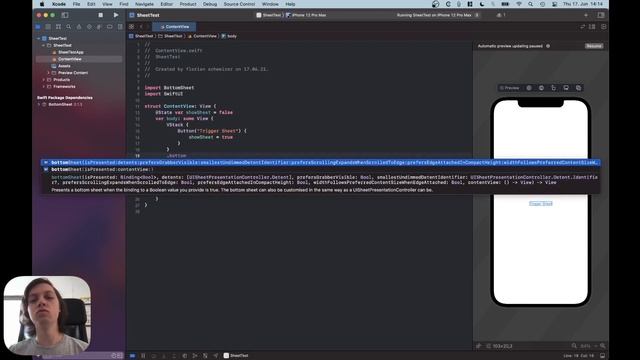Toggle breakpoints in the debug bar
640x360 pixels.
(x=132, y=356)
